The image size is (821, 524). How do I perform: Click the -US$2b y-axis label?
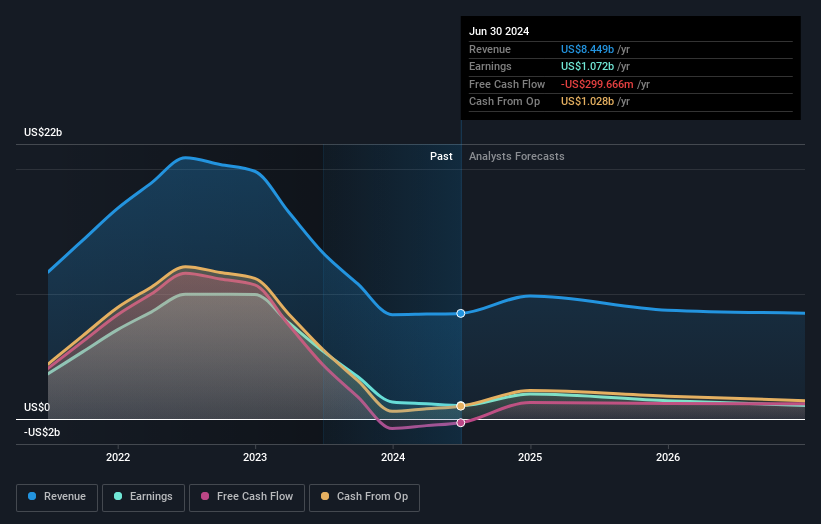tap(42, 432)
